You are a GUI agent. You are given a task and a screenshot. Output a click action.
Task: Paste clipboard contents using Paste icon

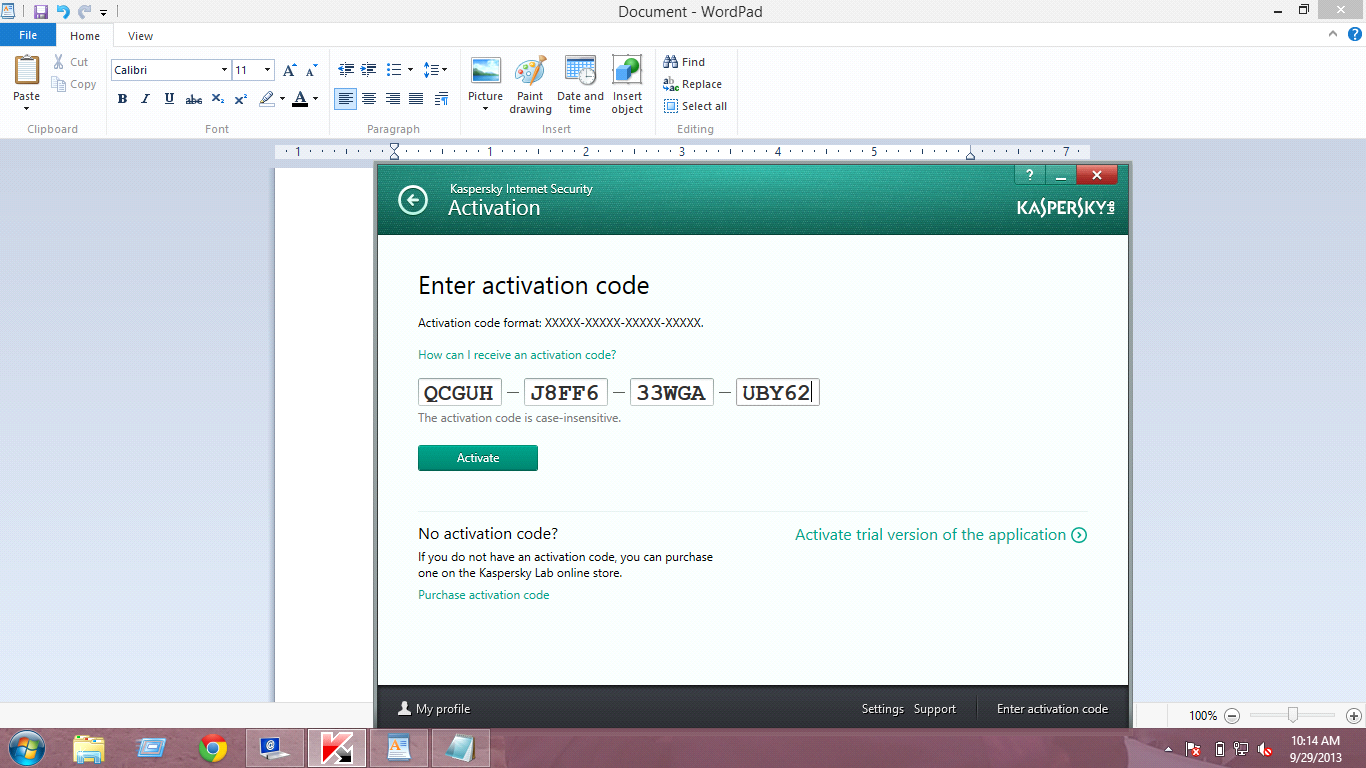click(x=26, y=71)
